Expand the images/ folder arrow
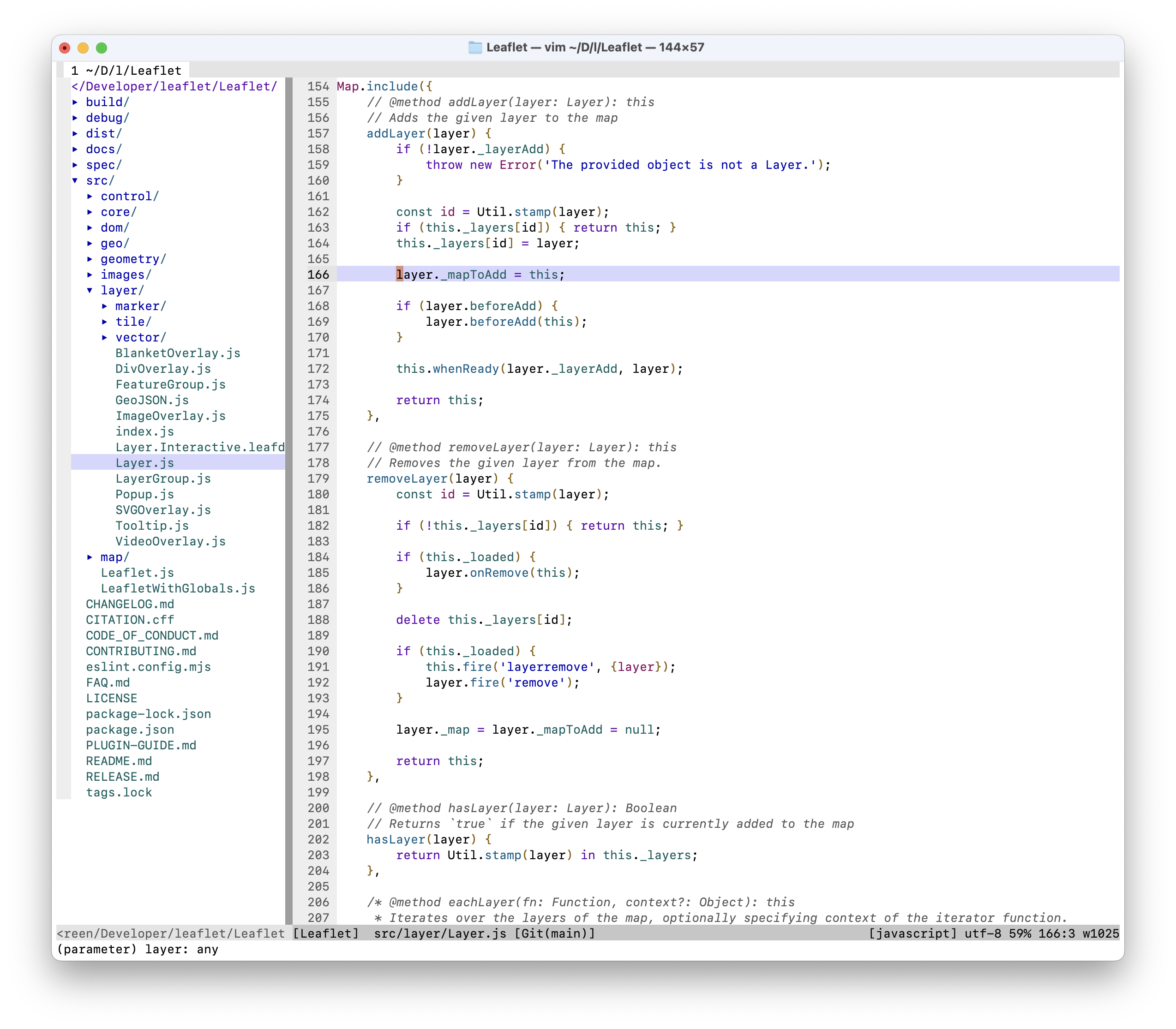 click(x=90, y=275)
